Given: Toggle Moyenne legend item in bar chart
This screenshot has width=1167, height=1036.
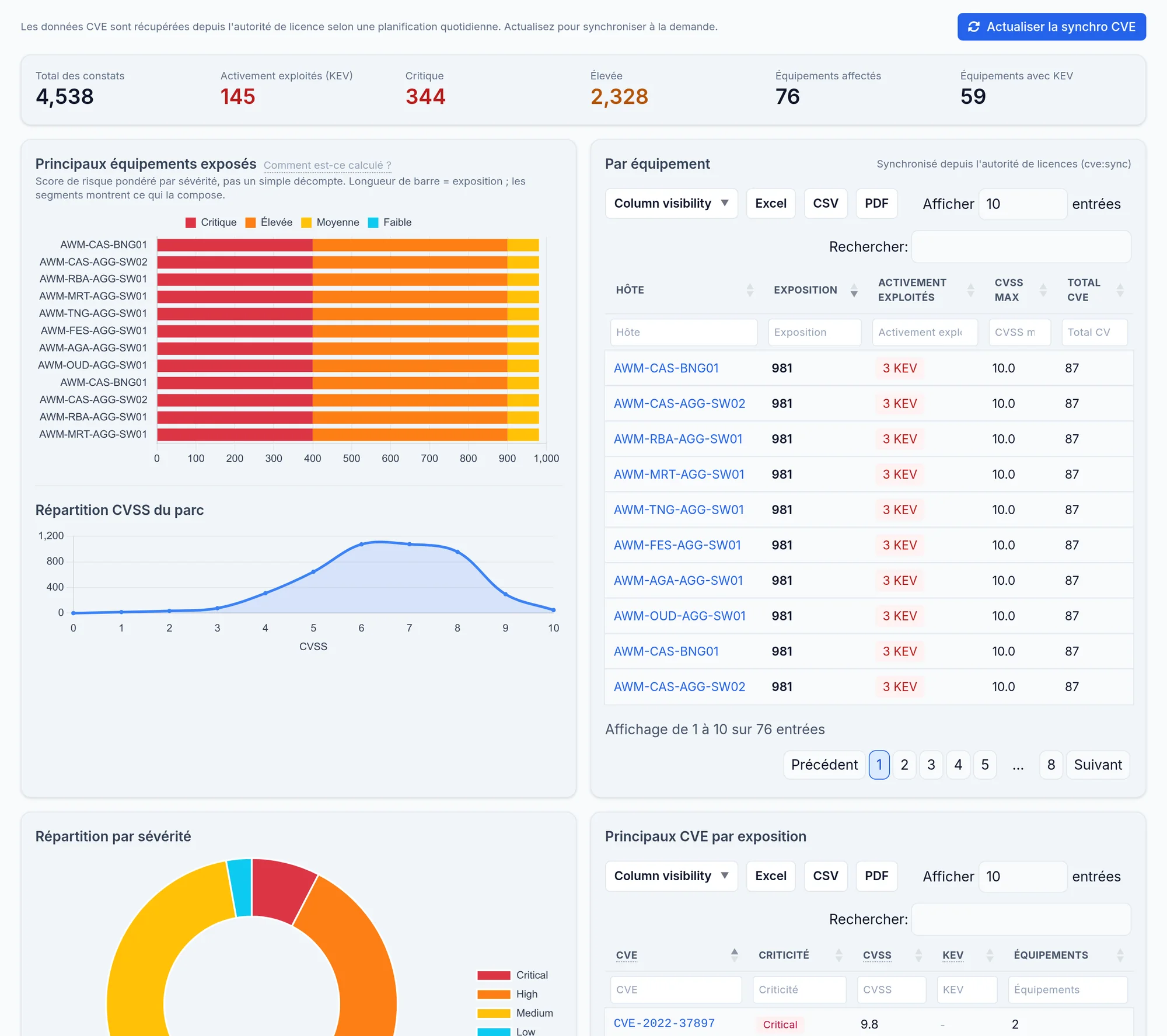Looking at the screenshot, I should (330, 222).
